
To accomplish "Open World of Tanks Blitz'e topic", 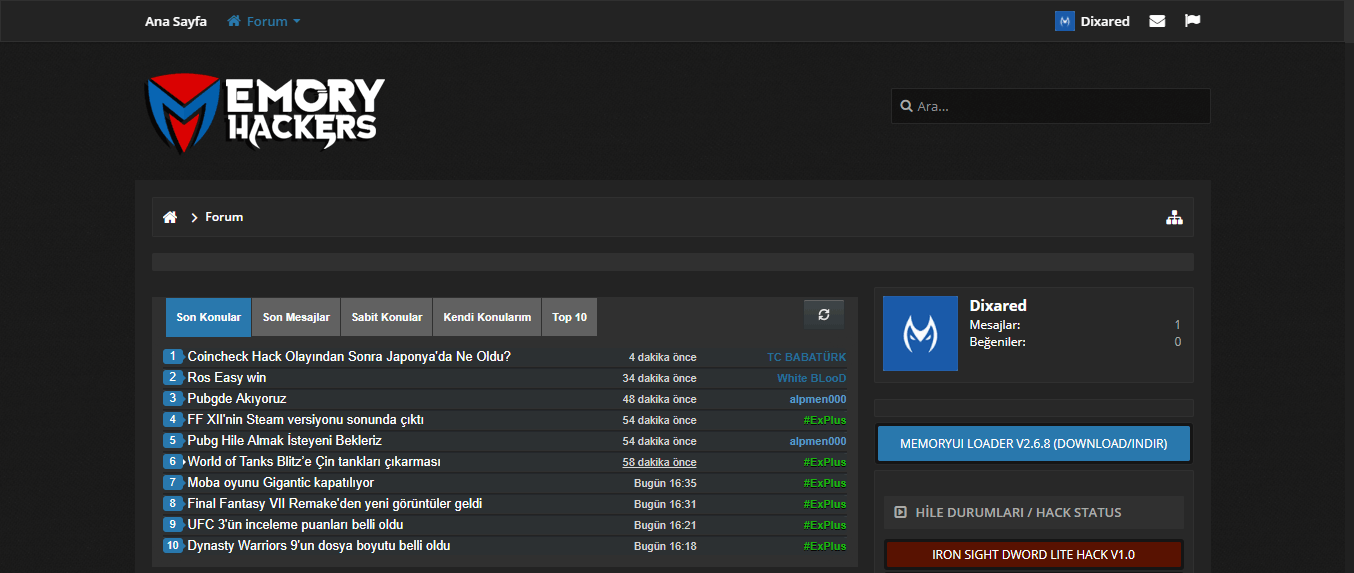I will click(314, 462).
